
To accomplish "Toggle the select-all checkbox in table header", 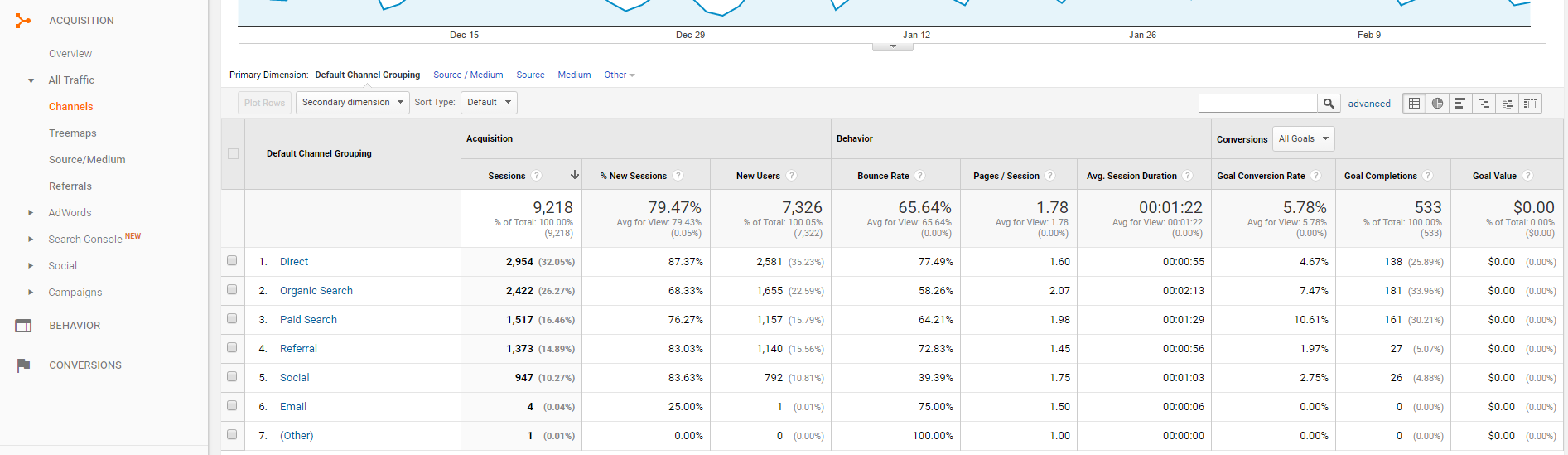I will pos(233,154).
